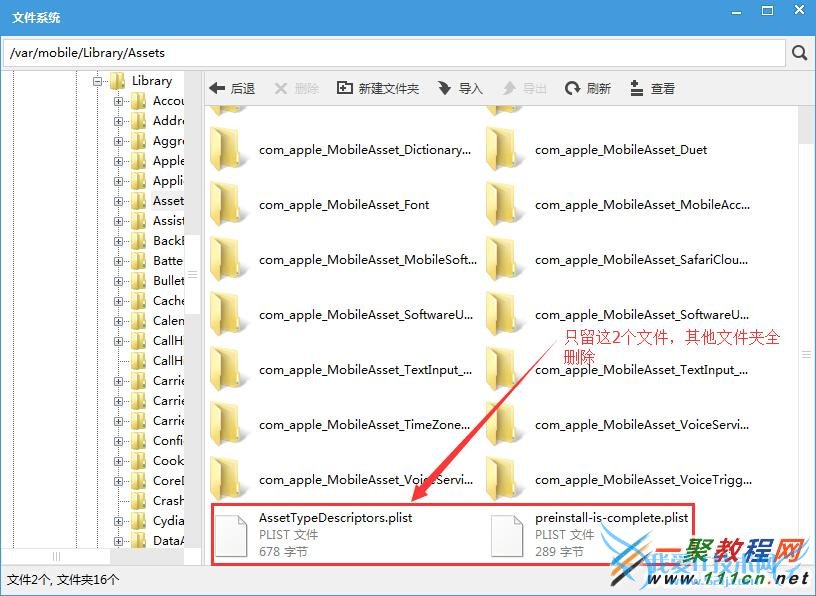The width and height of the screenshot is (816, 596).
Task: Expand the Cook tree node
Action: pos(118,461)
